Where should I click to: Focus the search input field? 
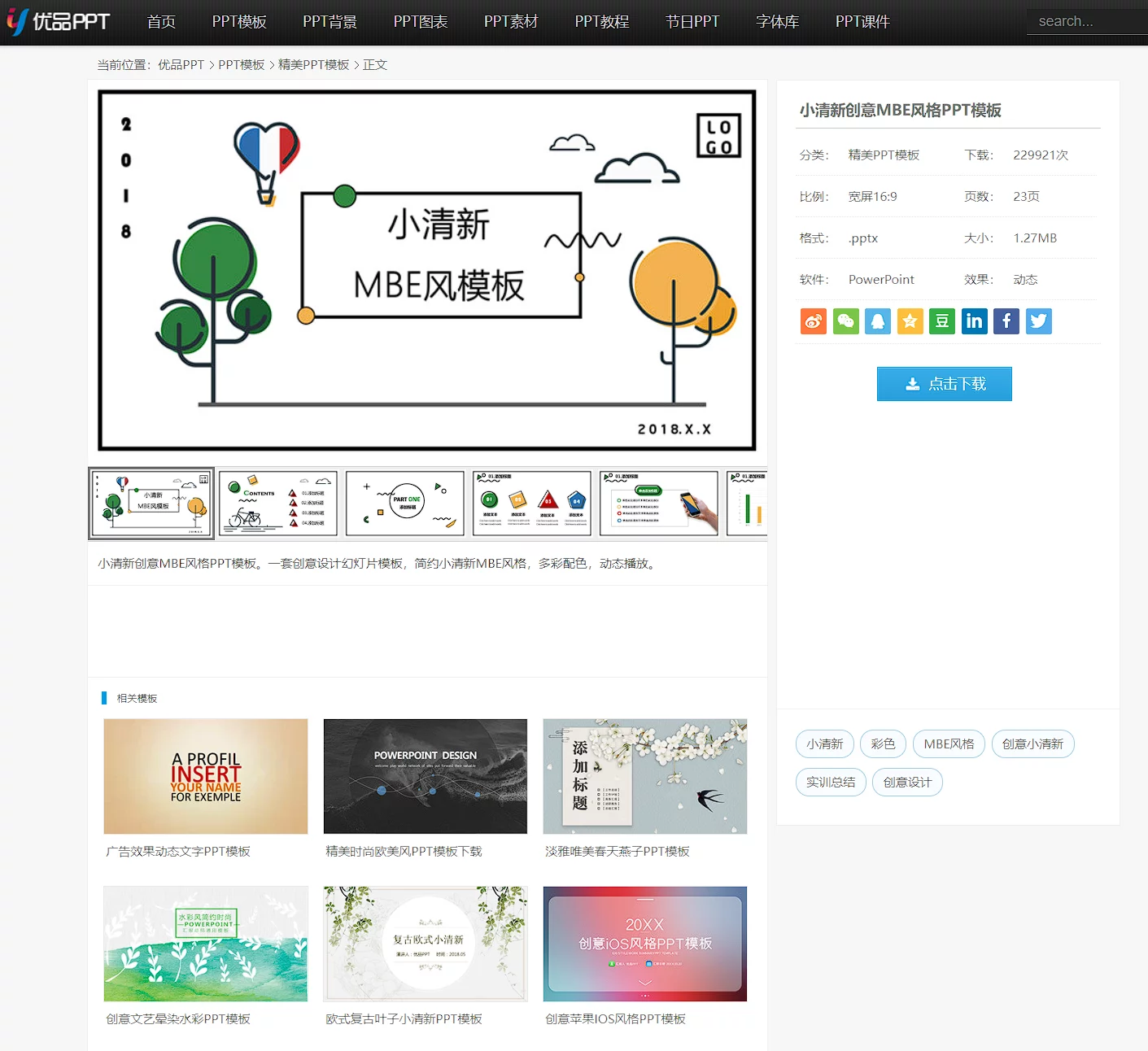(1086, 22)
